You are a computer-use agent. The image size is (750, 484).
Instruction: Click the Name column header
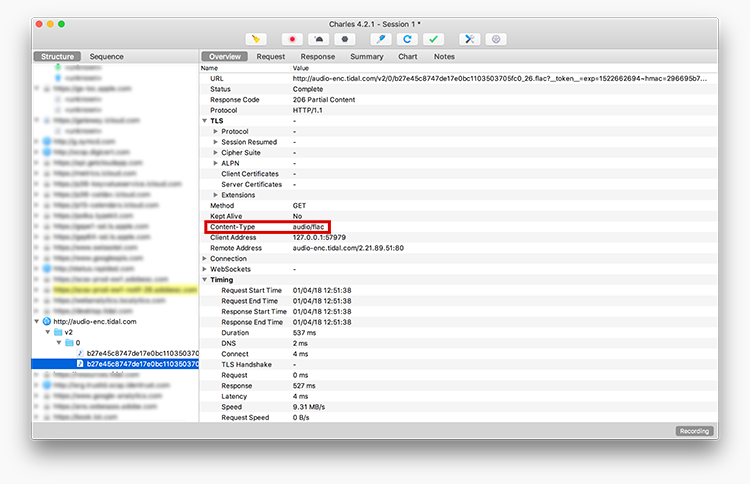(209, 68)
